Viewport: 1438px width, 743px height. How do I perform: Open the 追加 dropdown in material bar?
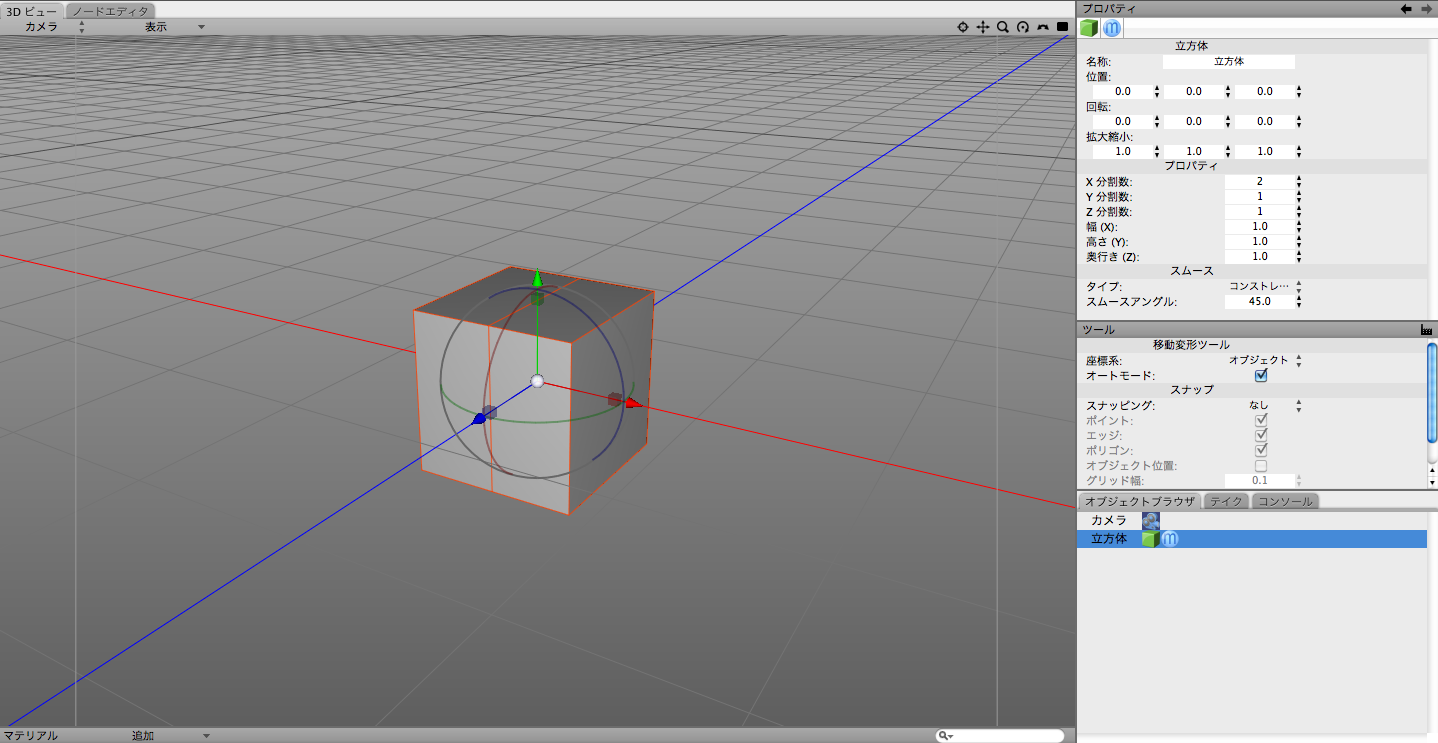pyautogui.click(x=170, y=735)
